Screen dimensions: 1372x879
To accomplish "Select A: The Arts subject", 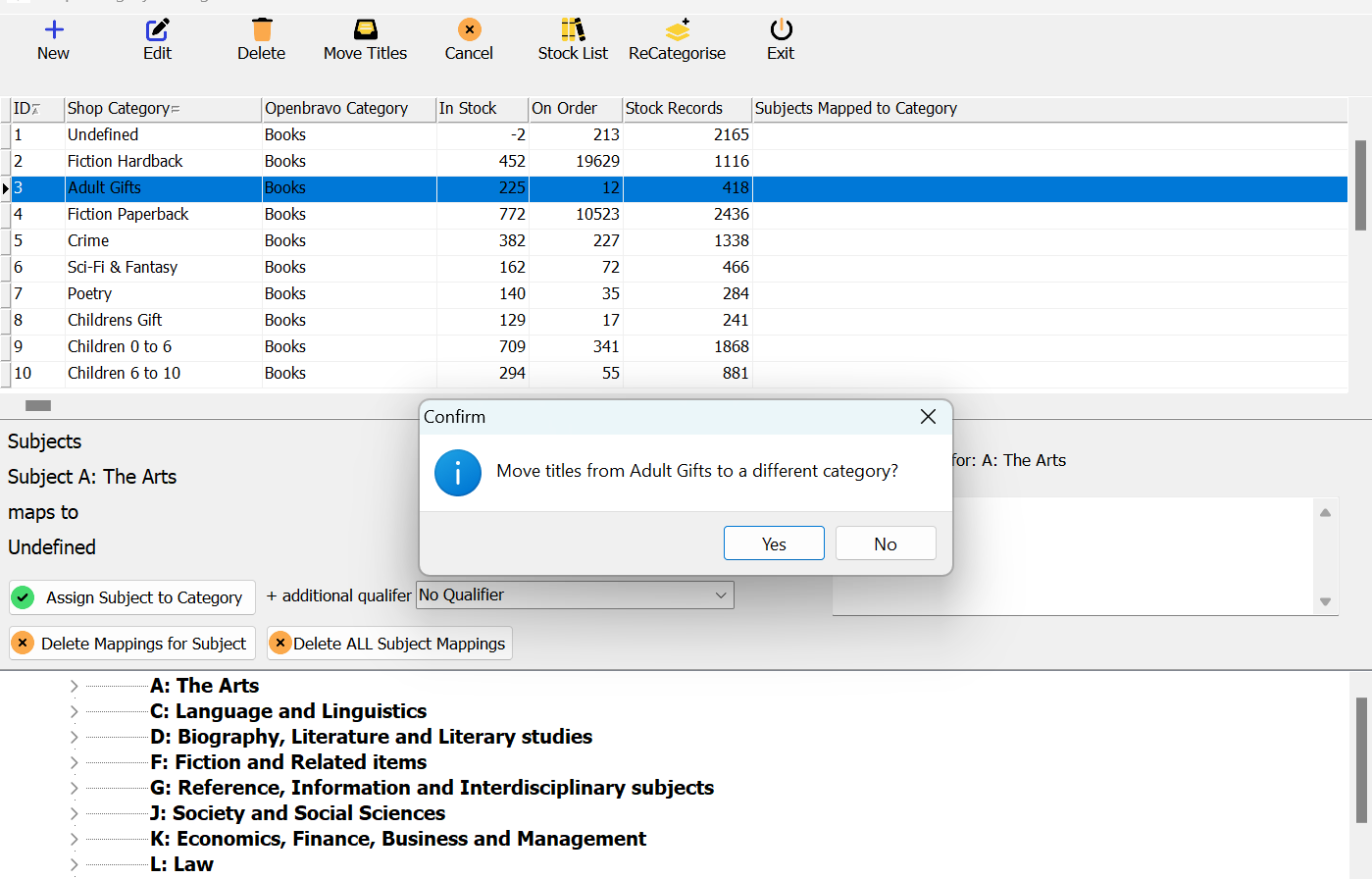I will coord(204,686).
